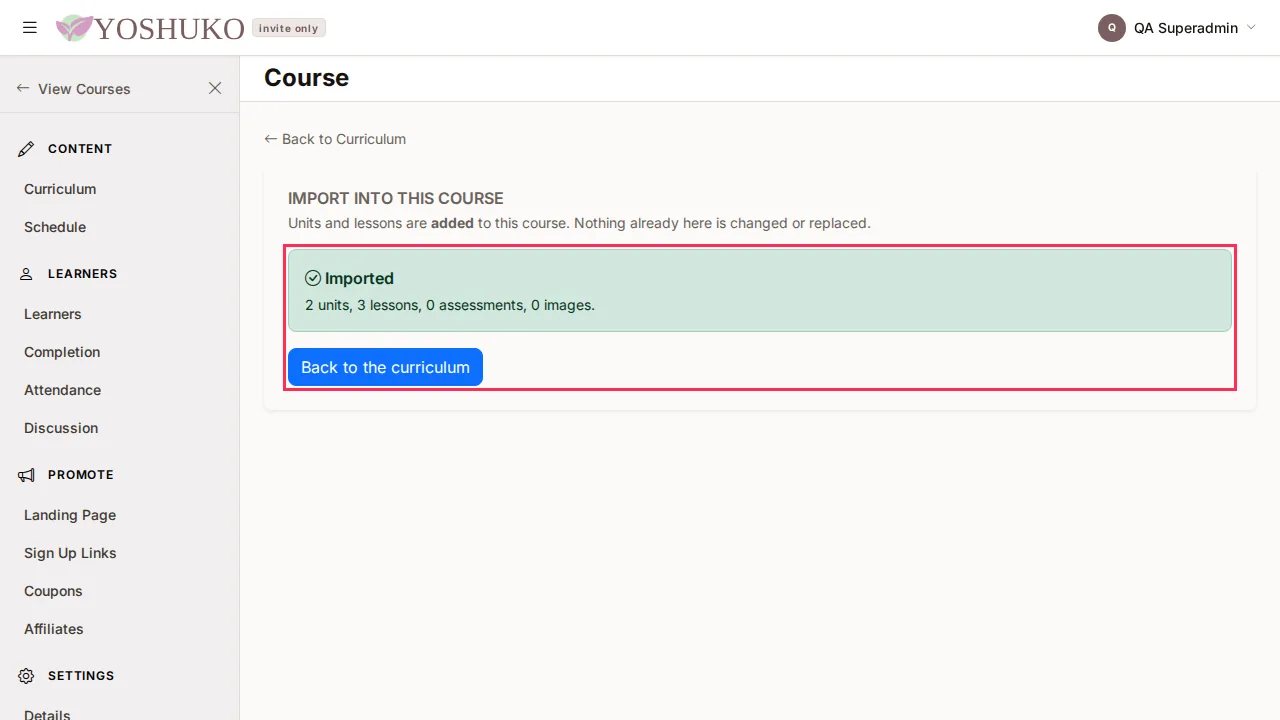Click the import summary counts text
Viewport: 1280px width, 720px height.
[x=450, y=305]
